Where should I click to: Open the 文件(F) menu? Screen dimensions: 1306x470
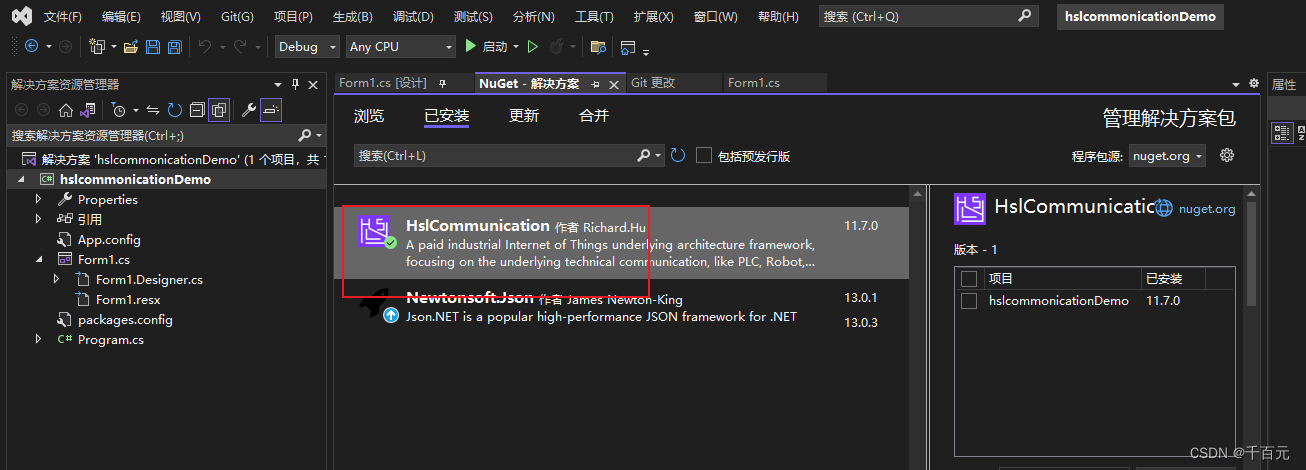click(x=63, y=17)
